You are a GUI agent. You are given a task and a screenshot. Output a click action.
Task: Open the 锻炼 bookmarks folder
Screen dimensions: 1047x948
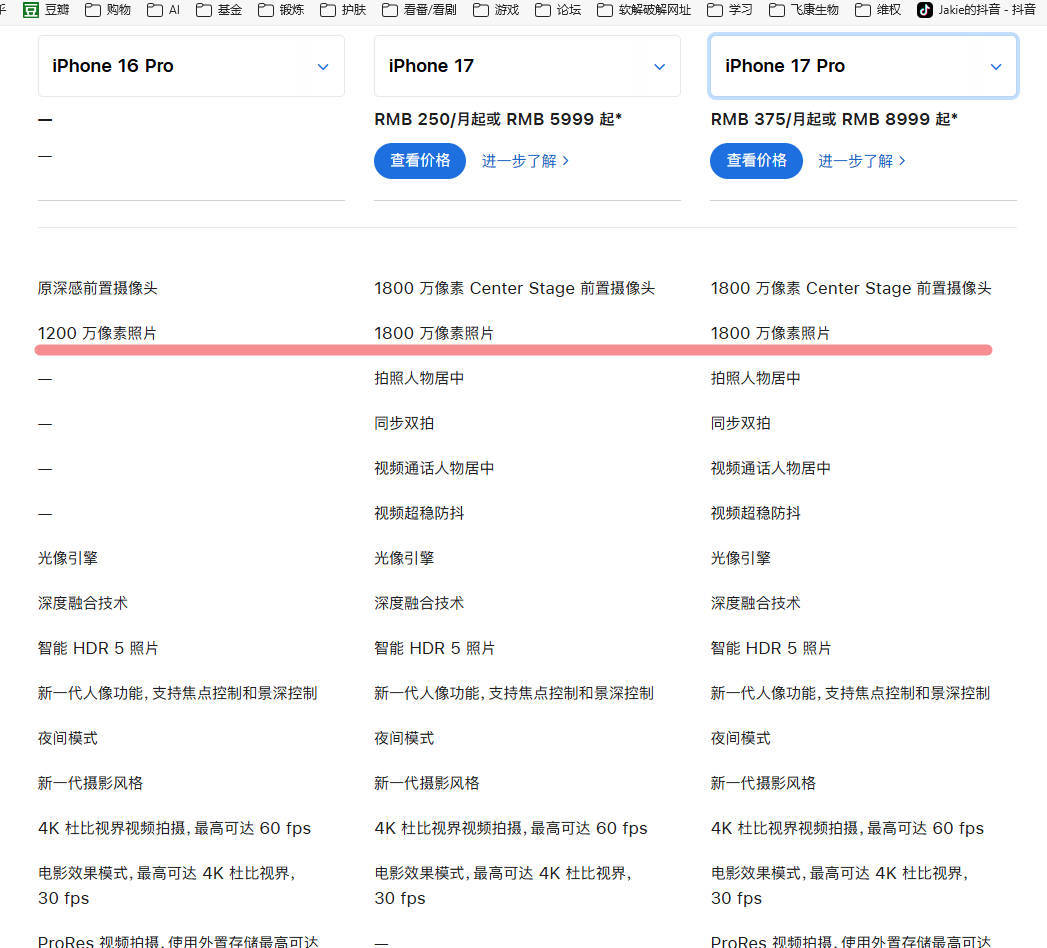point(281,9)
